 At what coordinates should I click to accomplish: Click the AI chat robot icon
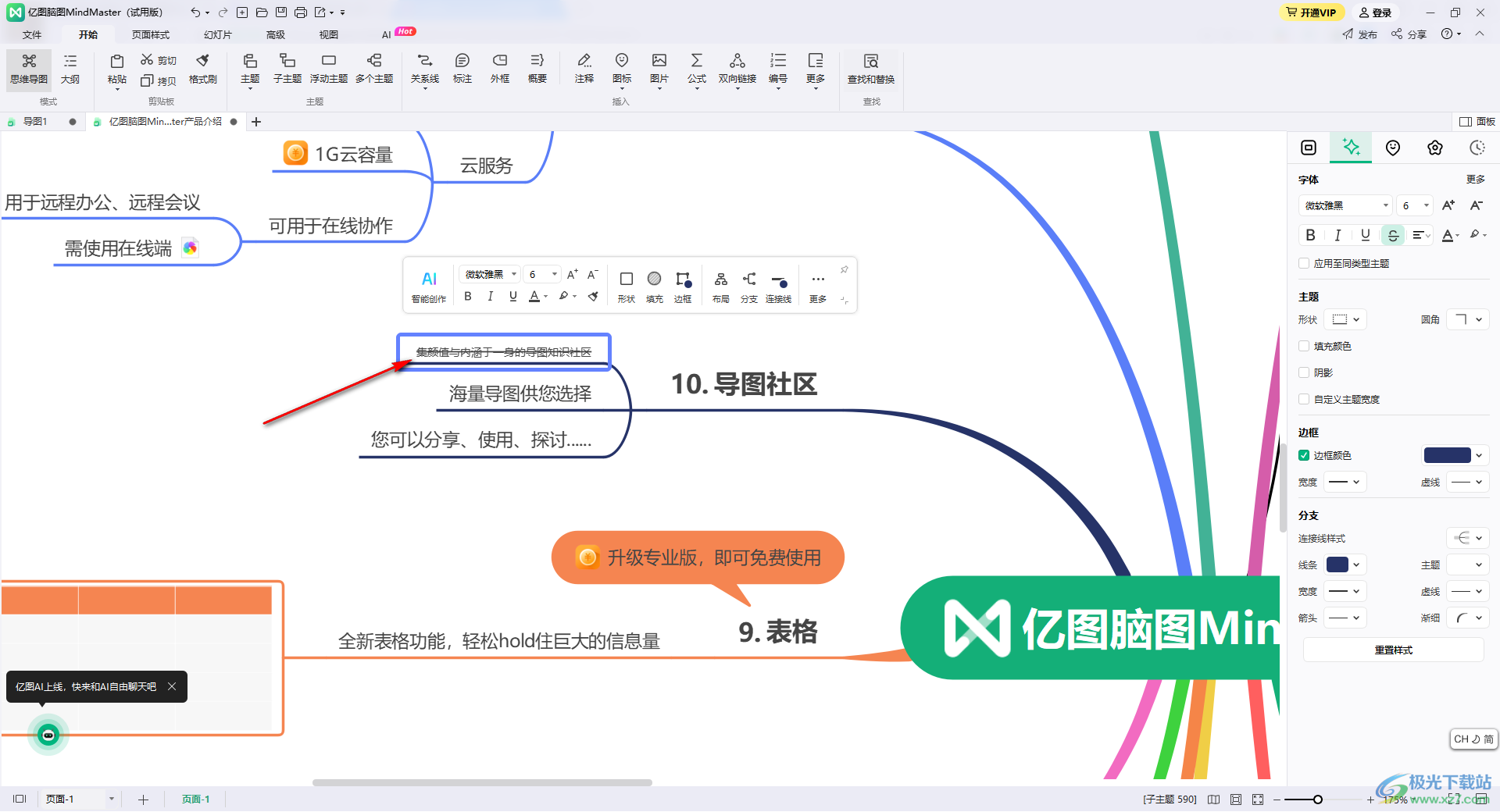click(x=48, y=735)
